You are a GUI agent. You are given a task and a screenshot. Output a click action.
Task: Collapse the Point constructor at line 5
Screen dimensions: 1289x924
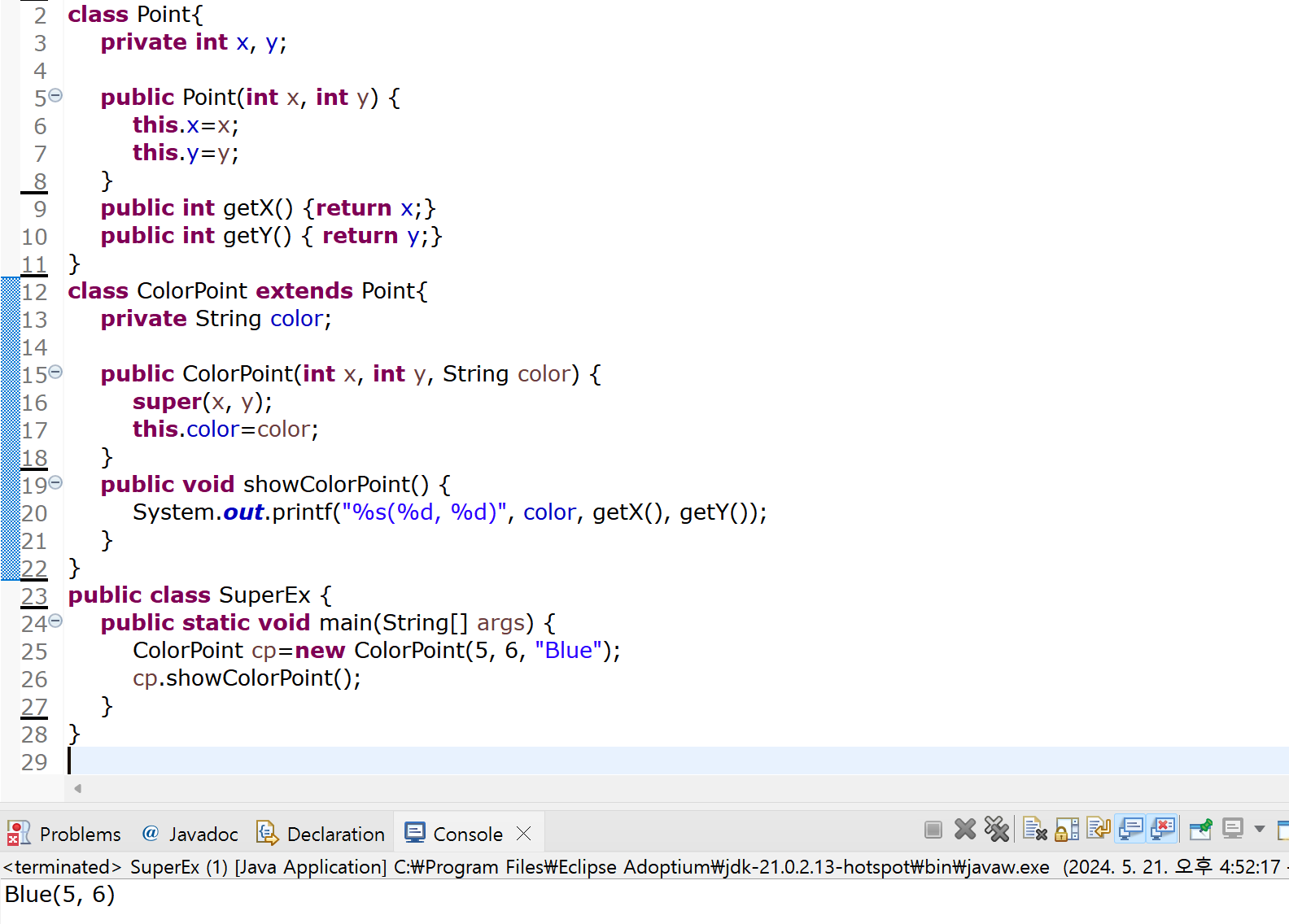click(55, 96)
